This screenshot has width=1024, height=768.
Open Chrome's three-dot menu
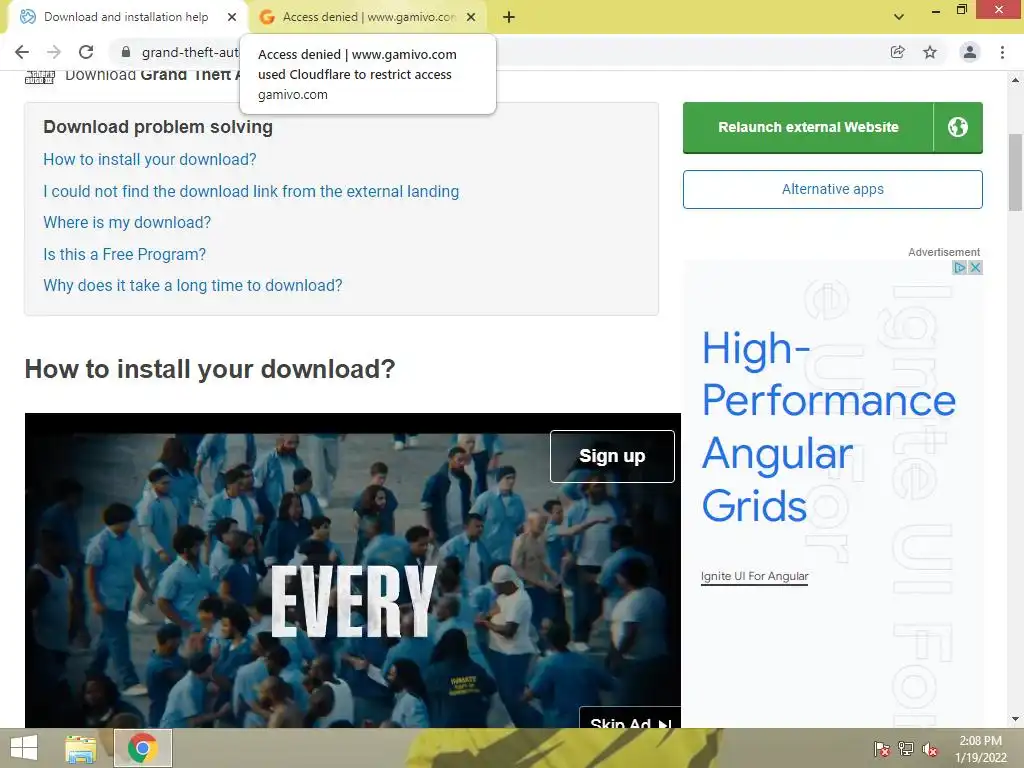point(1002,52)
